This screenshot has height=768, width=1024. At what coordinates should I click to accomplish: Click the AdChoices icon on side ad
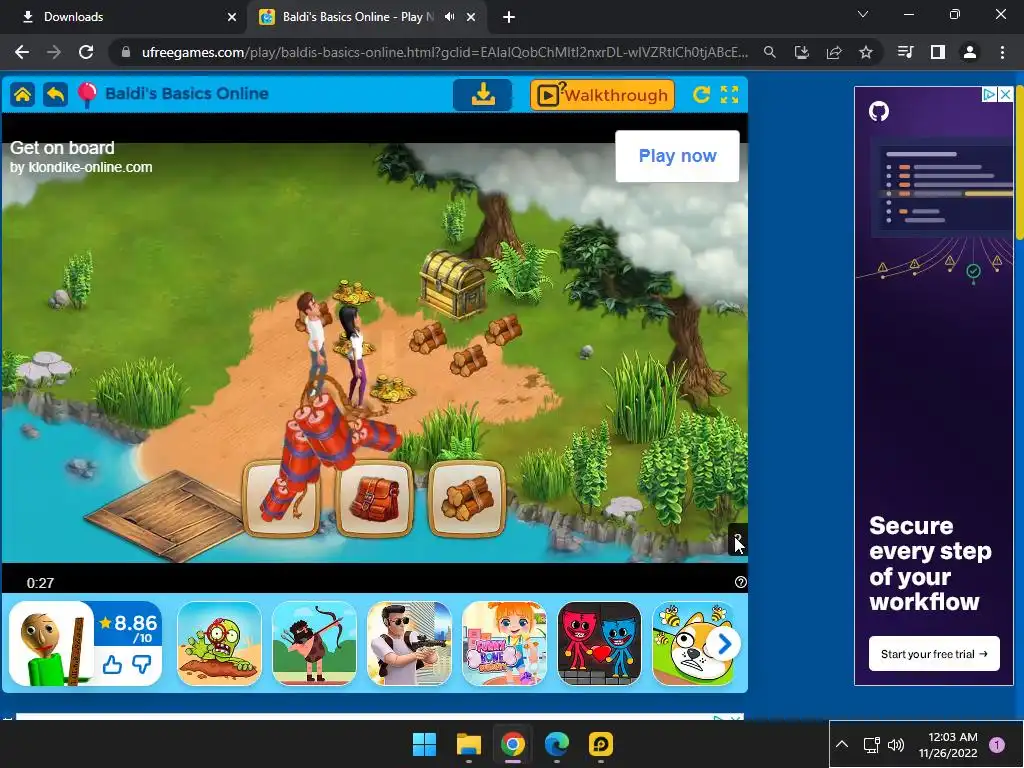(990, 95)
